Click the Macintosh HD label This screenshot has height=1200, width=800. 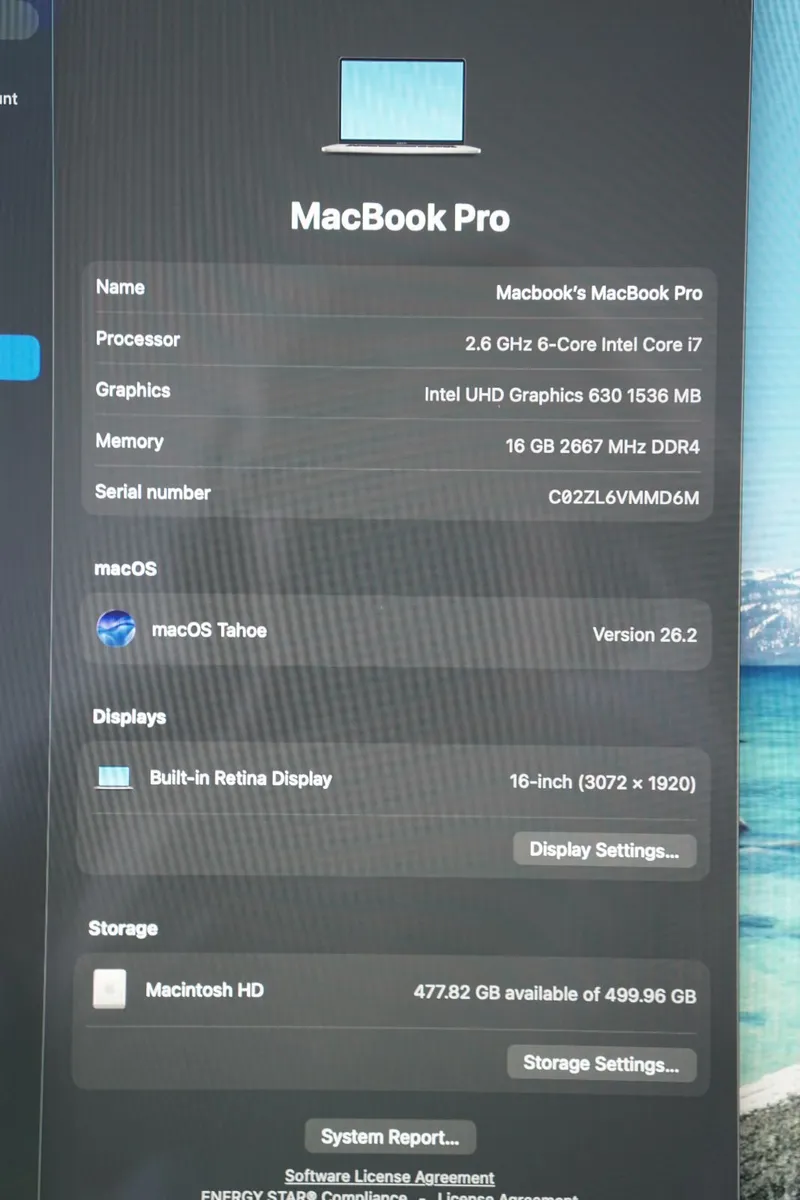205,990
